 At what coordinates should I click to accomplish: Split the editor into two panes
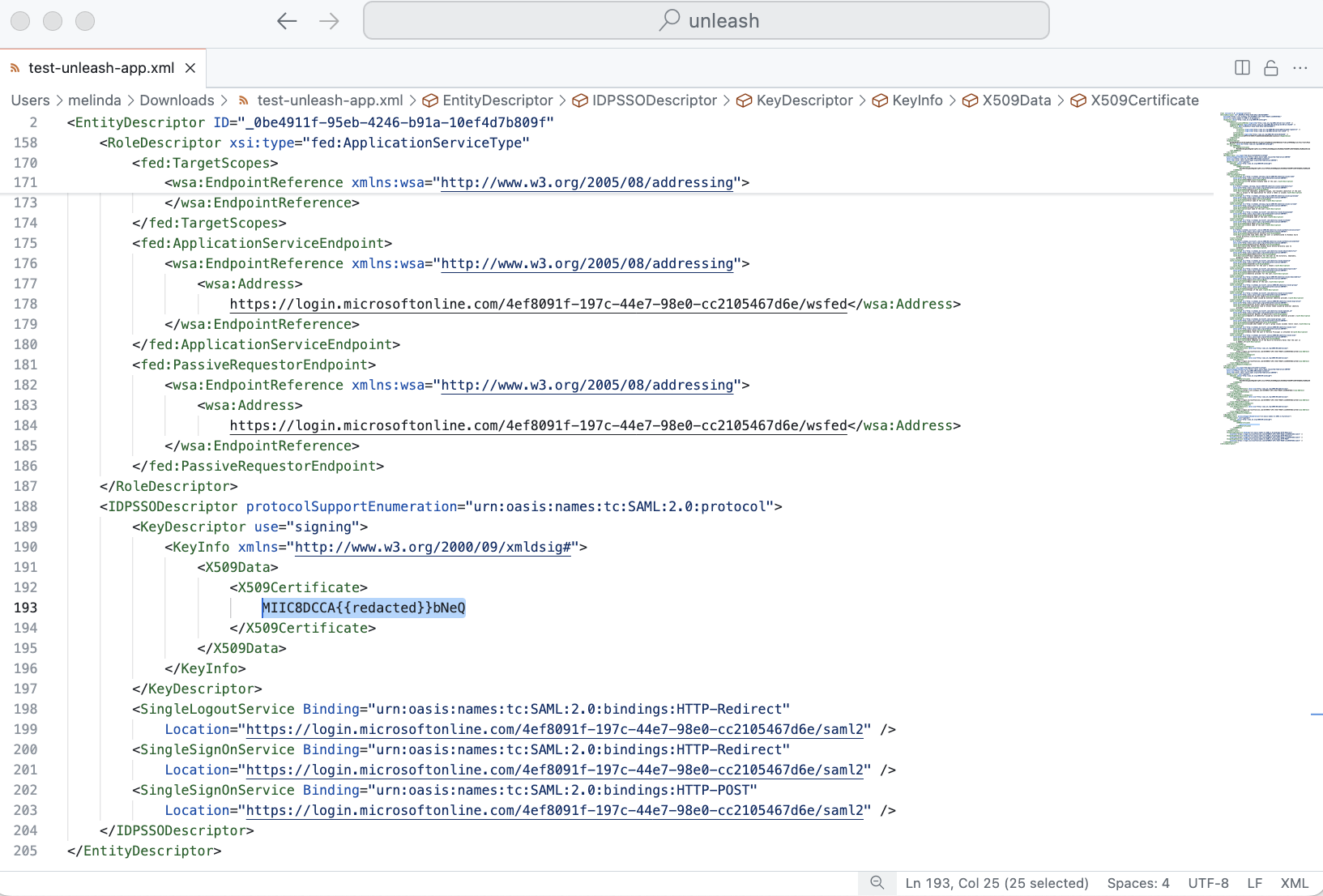pyautogui.click(x=1241, y=68)
